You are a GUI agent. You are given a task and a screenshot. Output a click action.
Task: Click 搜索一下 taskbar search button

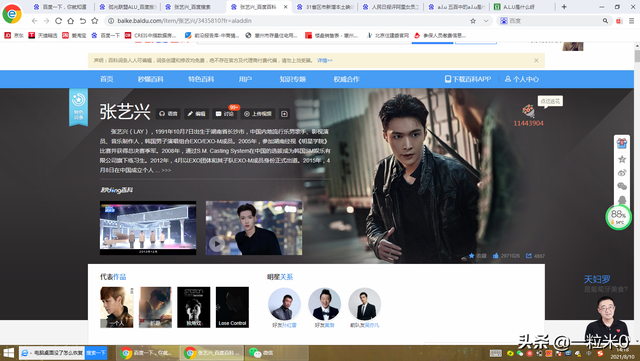(96, 353)
